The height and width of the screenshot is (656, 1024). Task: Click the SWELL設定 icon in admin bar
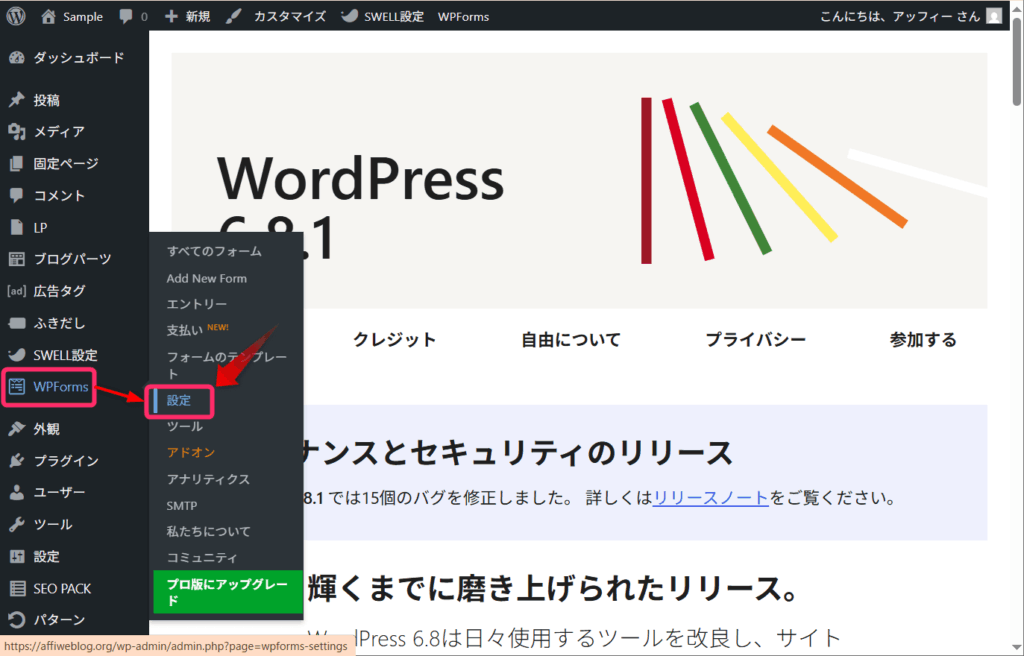click(349, 16)
